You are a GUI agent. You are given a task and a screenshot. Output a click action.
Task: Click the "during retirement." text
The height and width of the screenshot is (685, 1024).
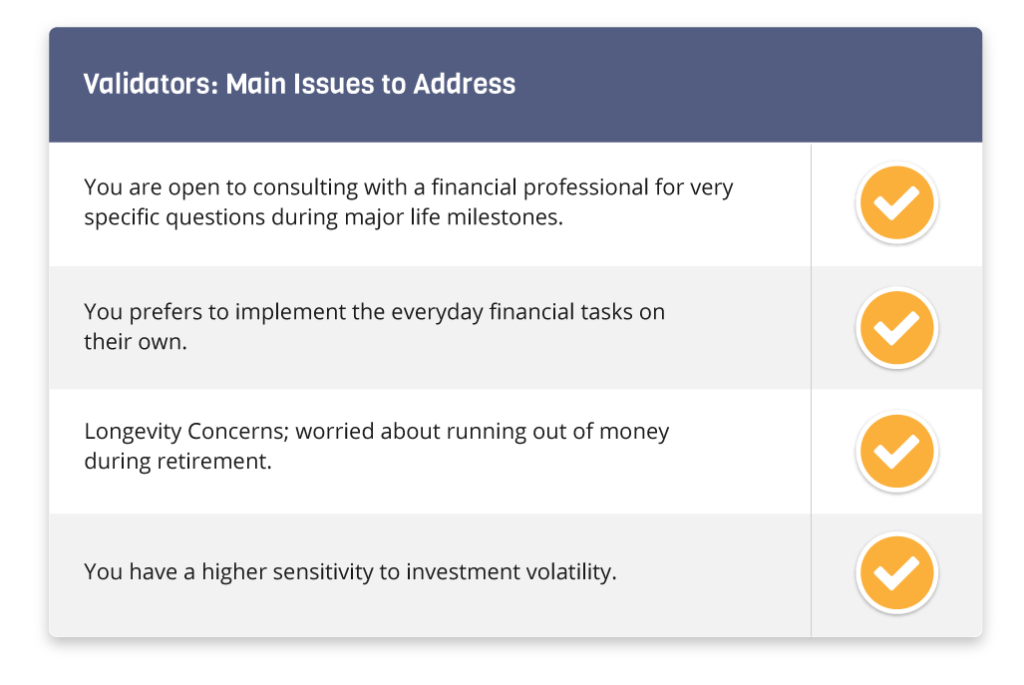pos(177,463)
